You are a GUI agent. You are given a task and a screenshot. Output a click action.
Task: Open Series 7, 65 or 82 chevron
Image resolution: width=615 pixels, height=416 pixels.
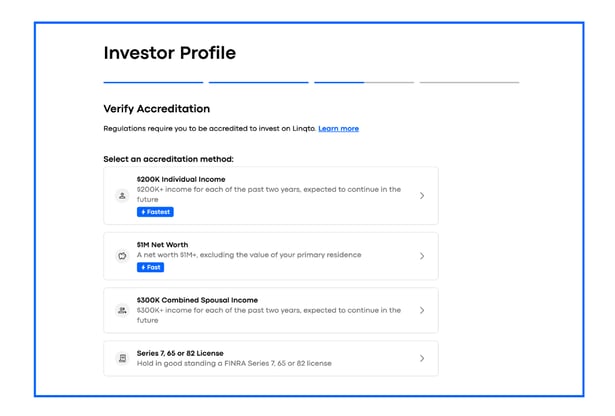click(x=422, y=358)
